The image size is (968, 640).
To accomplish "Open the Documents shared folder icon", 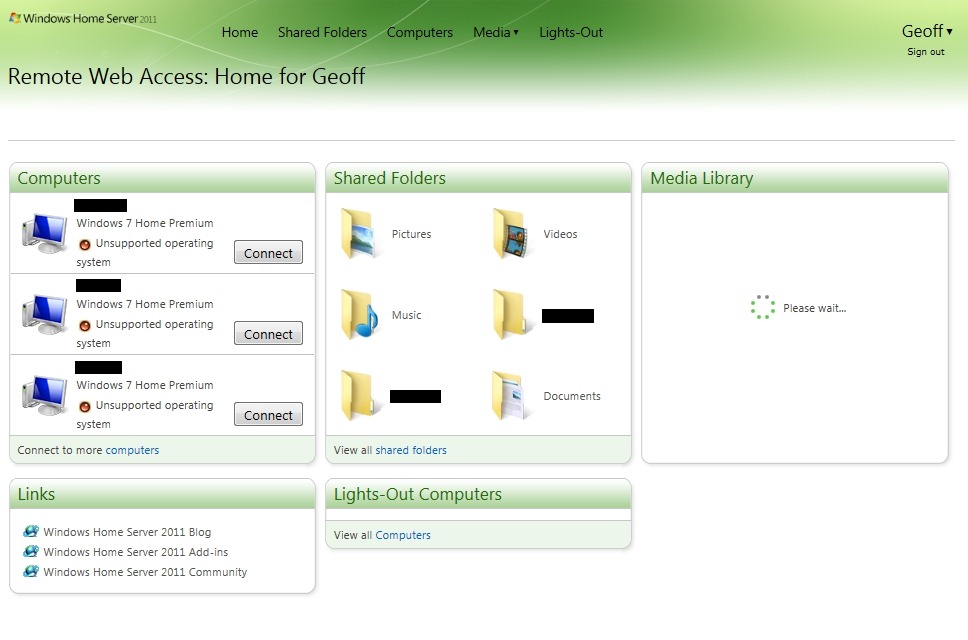I will pyautogui.click(x=510, y=396).
